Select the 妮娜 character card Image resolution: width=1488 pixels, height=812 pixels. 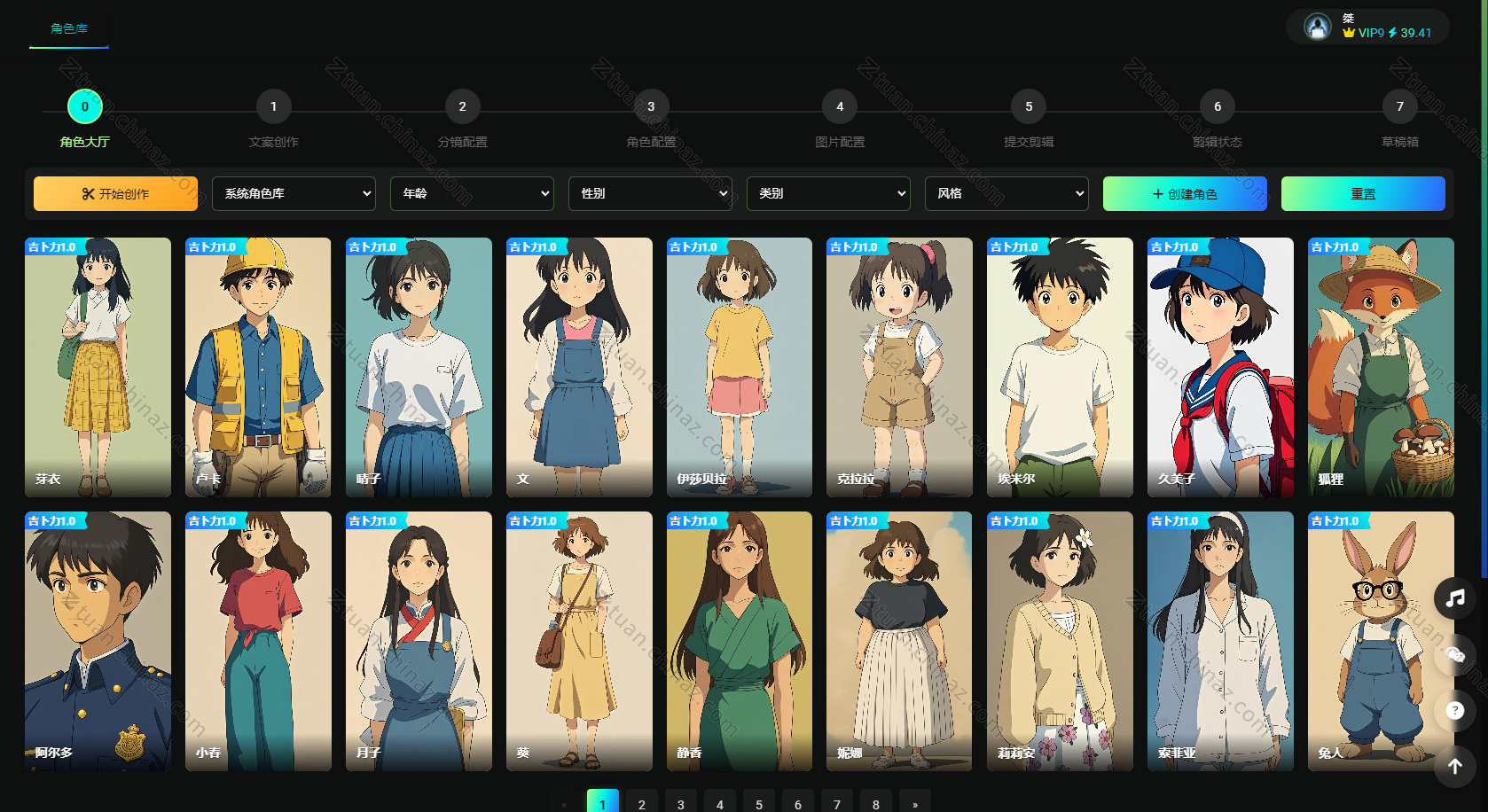tap(899, 641)
